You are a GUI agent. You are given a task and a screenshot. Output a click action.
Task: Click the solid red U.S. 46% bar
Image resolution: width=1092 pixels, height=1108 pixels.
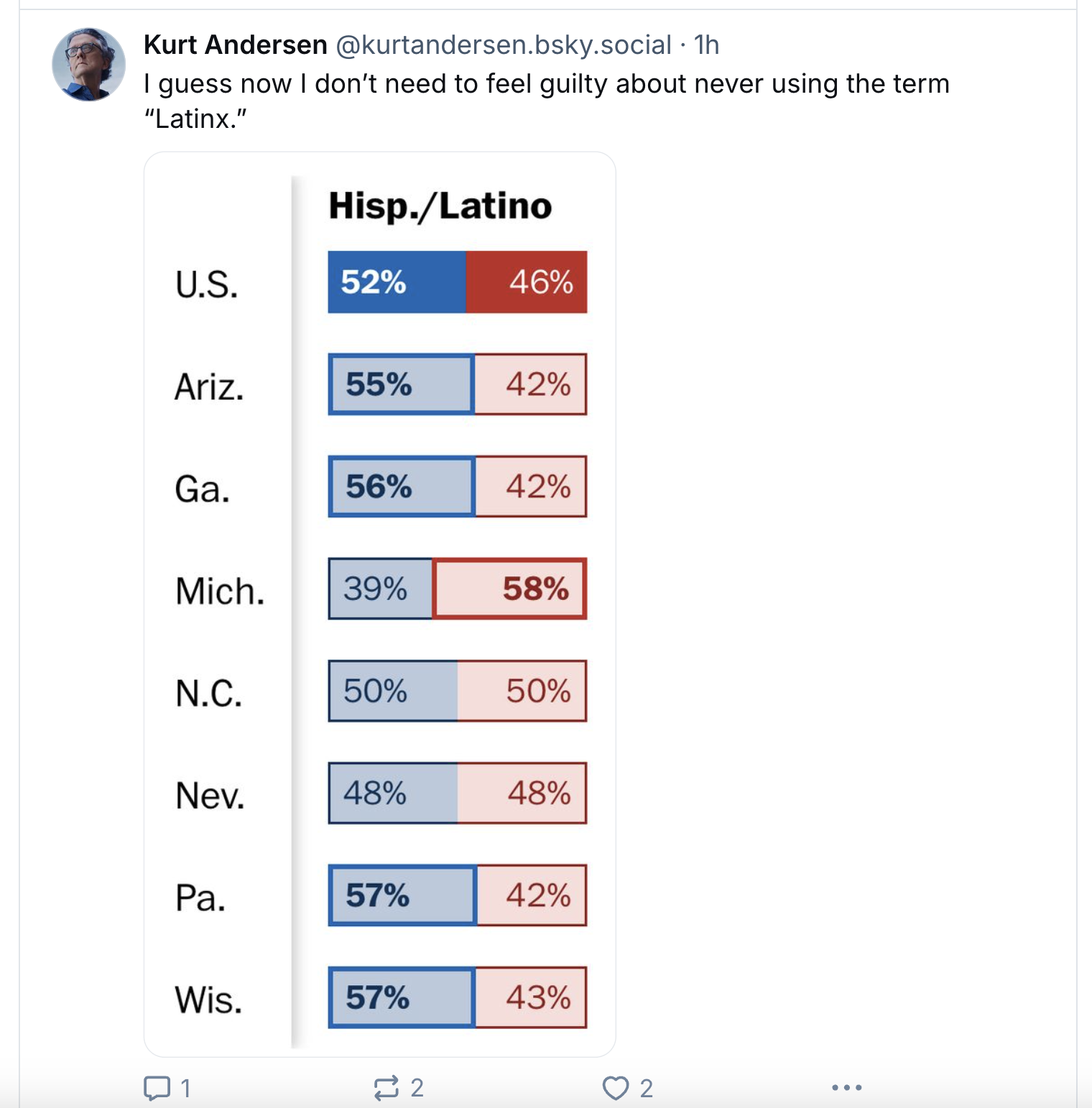[527, 282]
